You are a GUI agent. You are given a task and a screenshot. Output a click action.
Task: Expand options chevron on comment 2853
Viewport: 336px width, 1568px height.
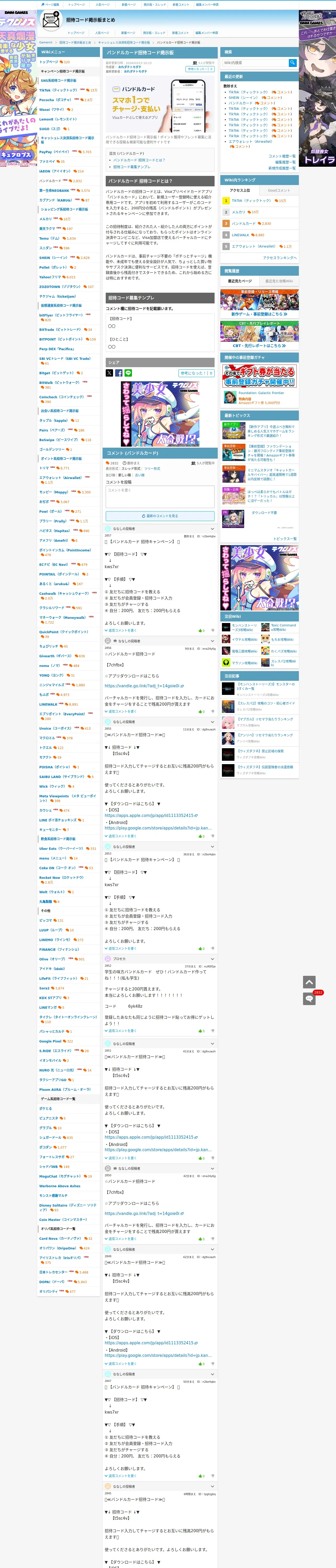point(212,847)
